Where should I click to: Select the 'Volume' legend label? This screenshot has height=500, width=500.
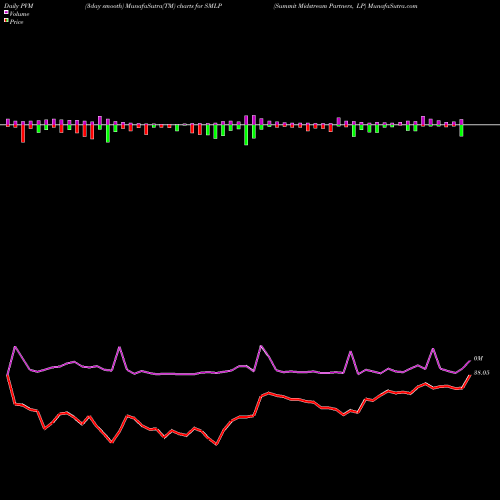19,14
